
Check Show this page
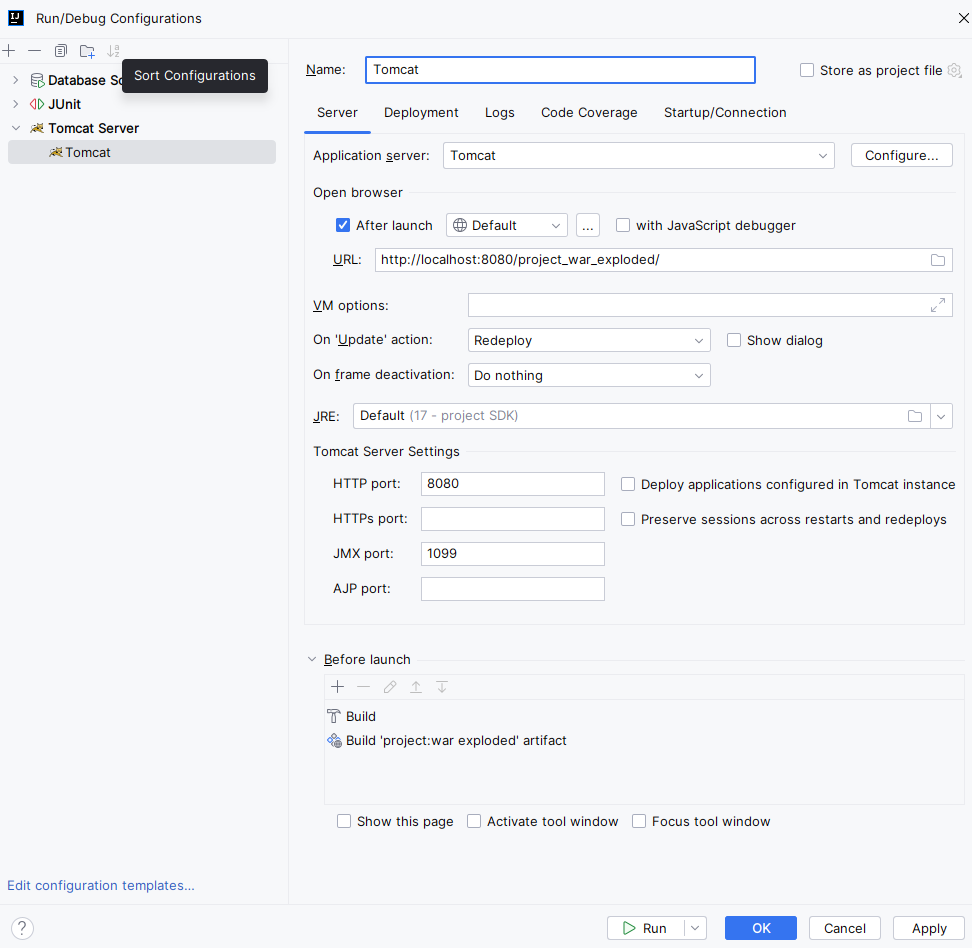pyautogui.click(x=344, y=822)
